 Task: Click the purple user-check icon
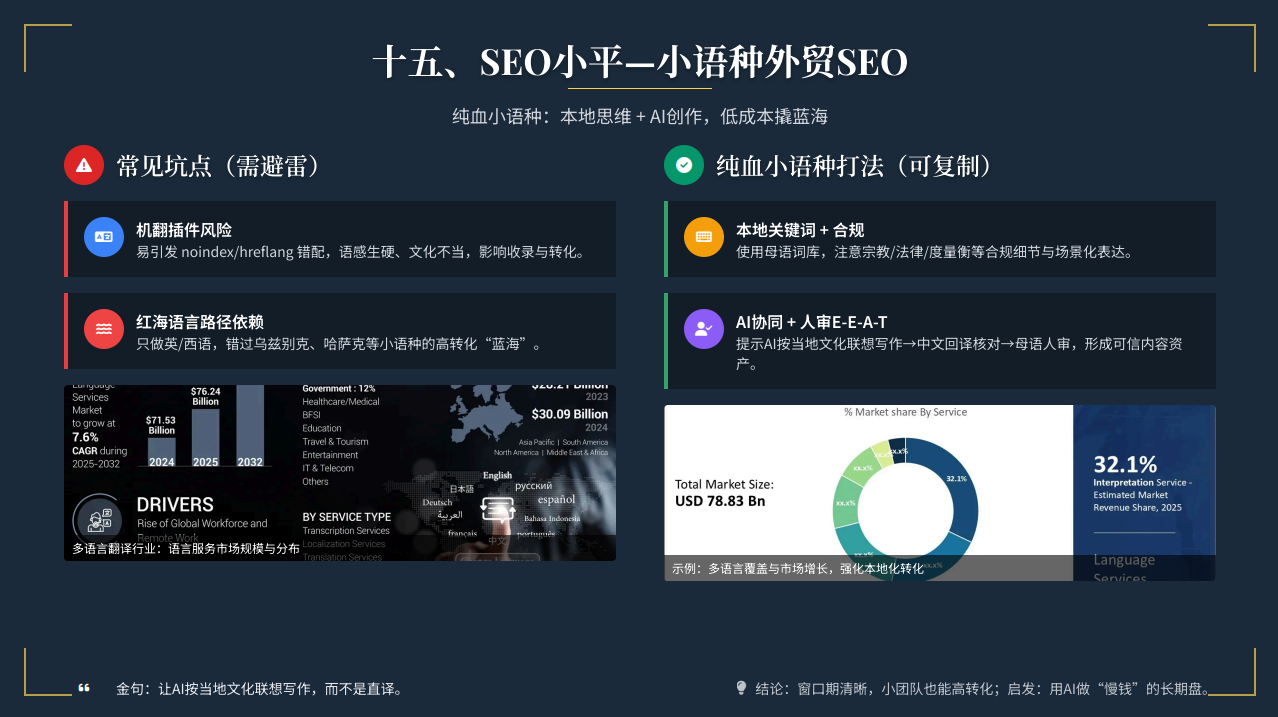pos(704,329)
